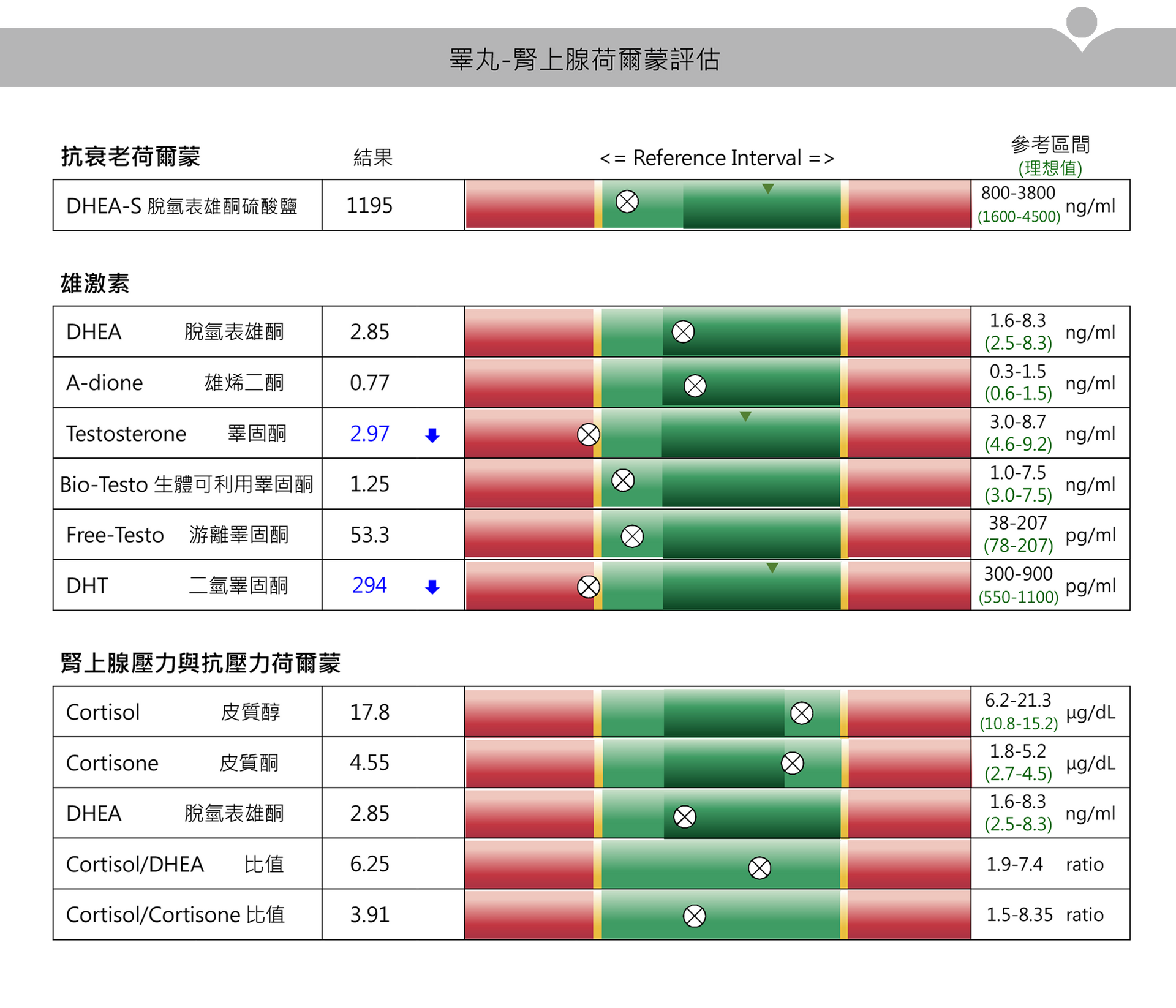Click the Cortisol/Cortisone ratio marker circle
The height and width of the screenshot is (1008, 1176).
[695, 917]
